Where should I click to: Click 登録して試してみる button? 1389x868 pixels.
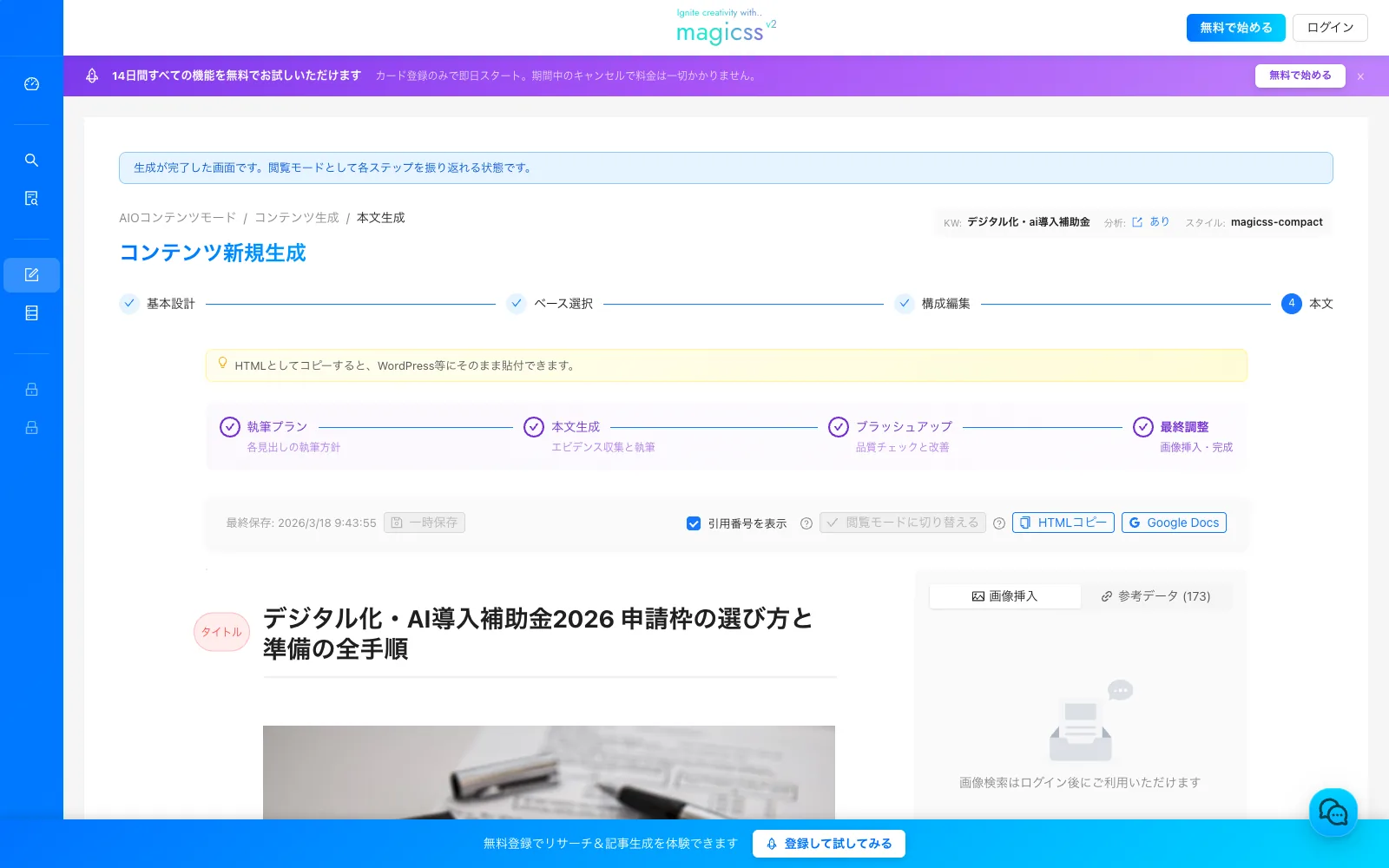pos(829,844)
